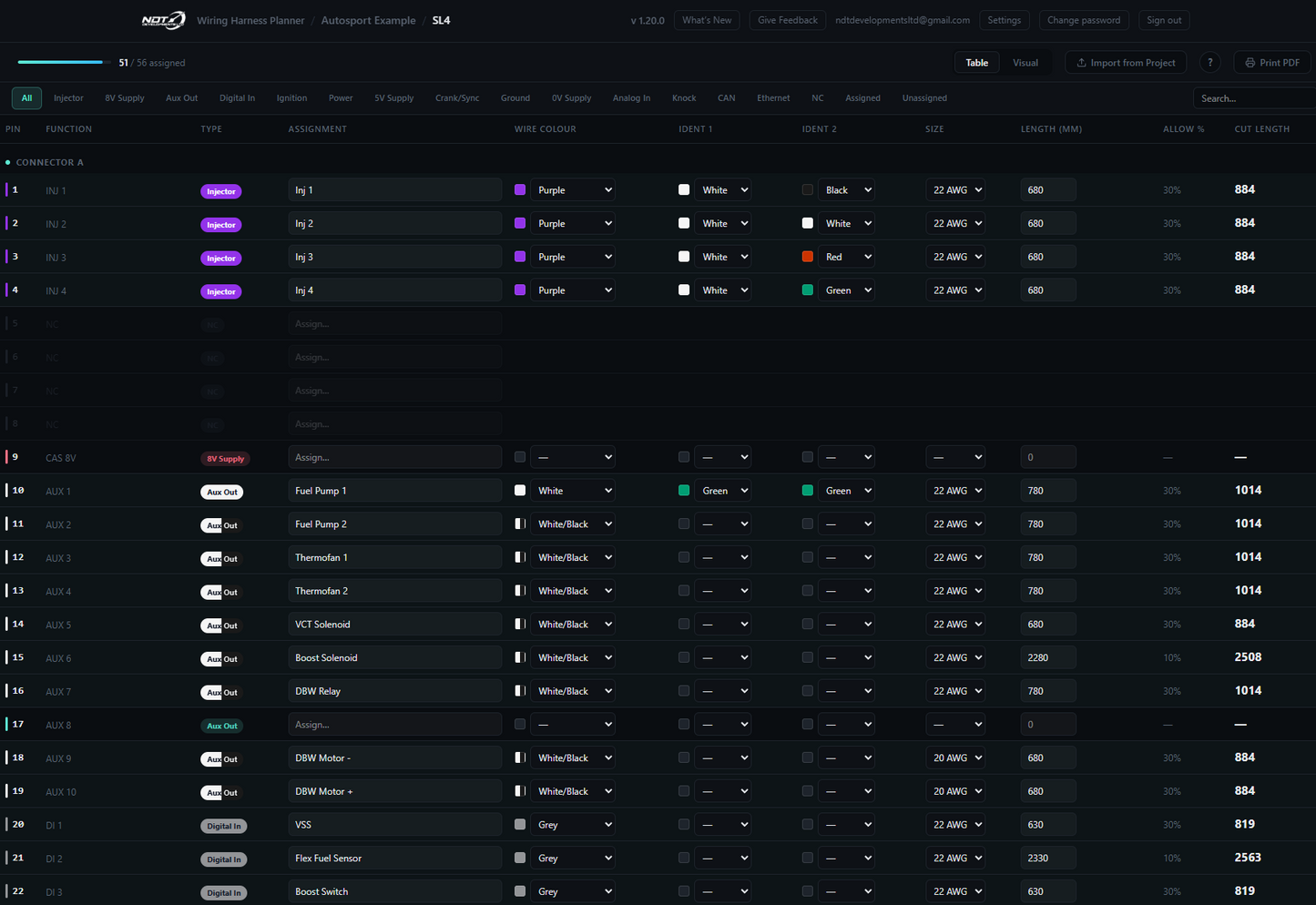Filter pins by Digital In
Viewport: 1316px width, 905px height.
pos(237,98)
